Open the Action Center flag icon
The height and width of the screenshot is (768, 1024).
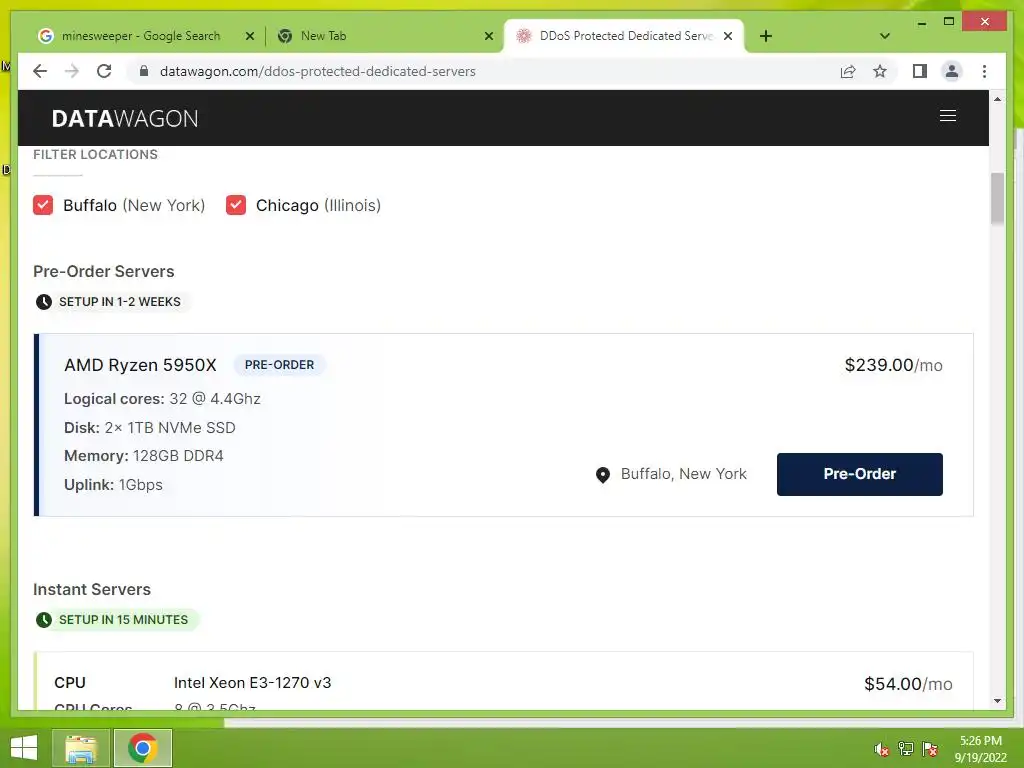click(x=930, y=749)
